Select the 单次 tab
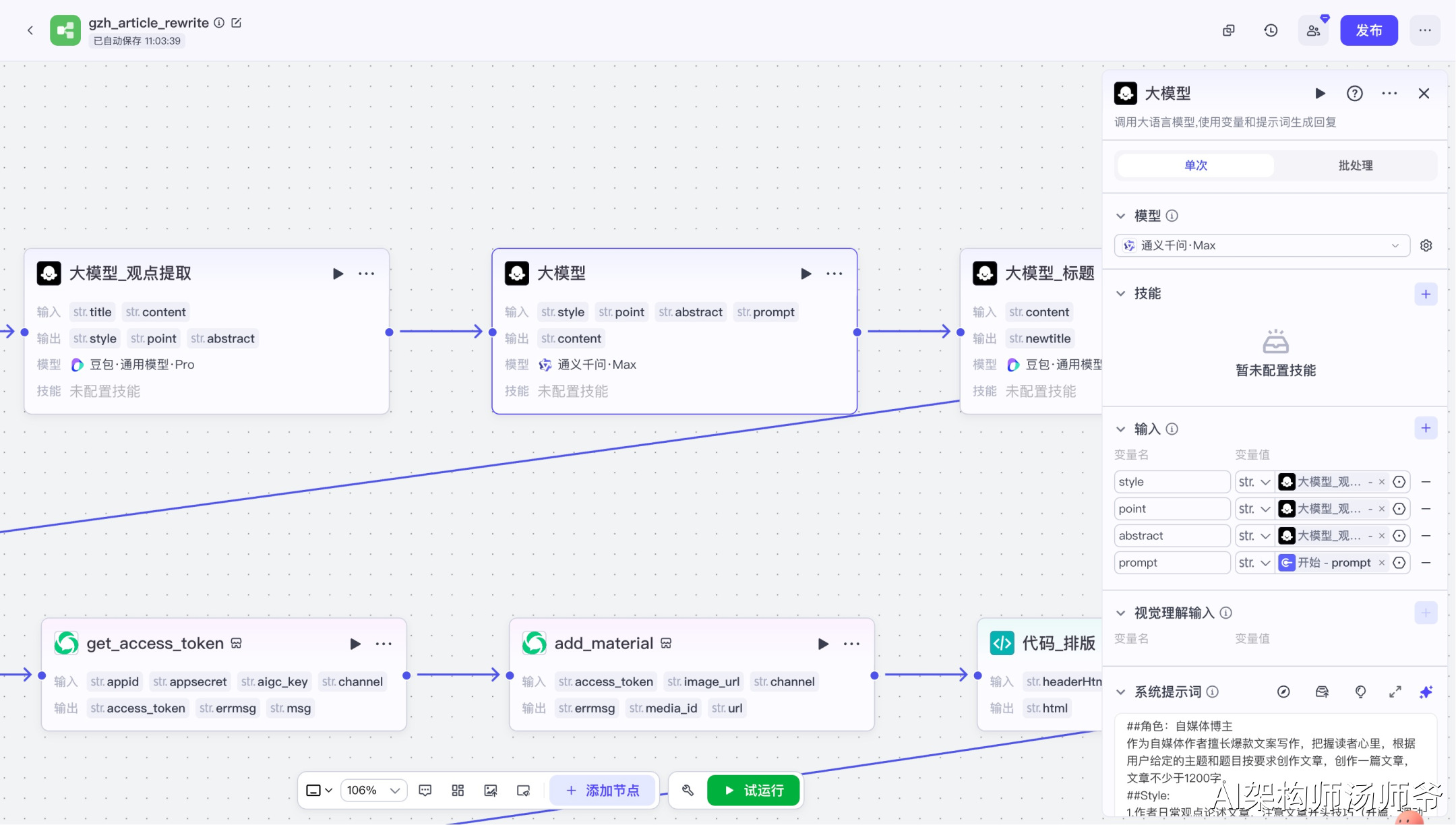Viewport: 1456px width, 825px height. pyautogui.click(x=1195, y=165)
